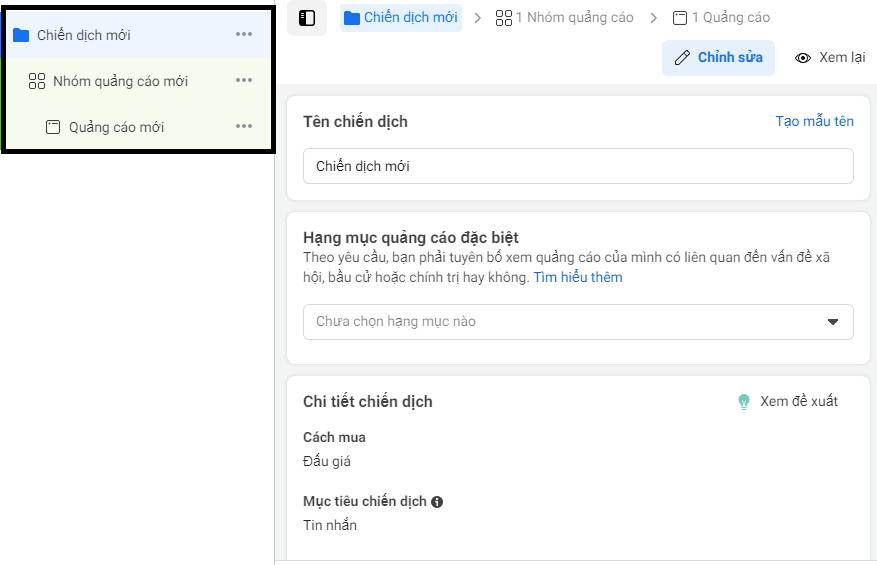Click the Mục tiêu chiến dịch label

click(365, 501)
